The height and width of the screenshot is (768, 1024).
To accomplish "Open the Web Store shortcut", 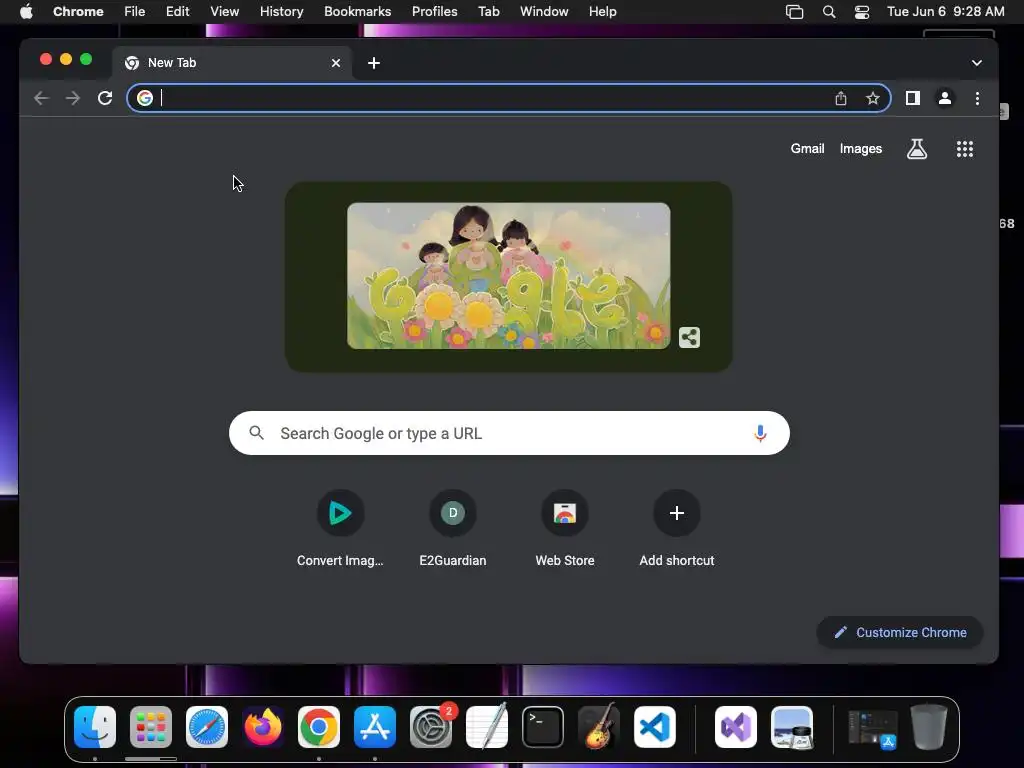I will coord(565,529).
